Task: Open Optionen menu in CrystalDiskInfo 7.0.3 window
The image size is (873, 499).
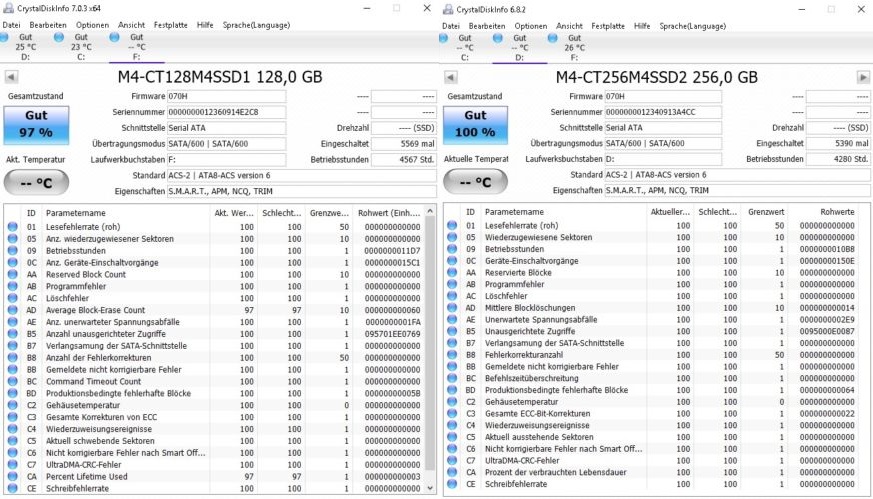Action: [92, 25]
